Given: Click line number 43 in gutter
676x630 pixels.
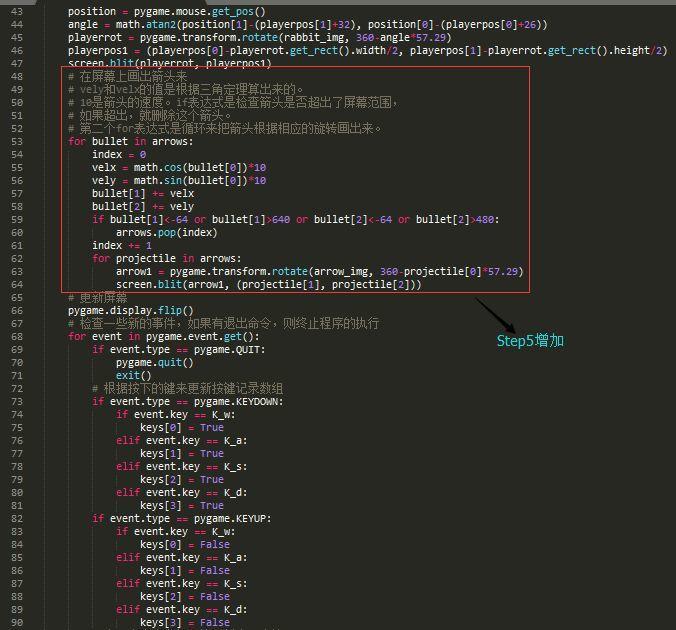Looking at the screenshot, I should point(16,12).
